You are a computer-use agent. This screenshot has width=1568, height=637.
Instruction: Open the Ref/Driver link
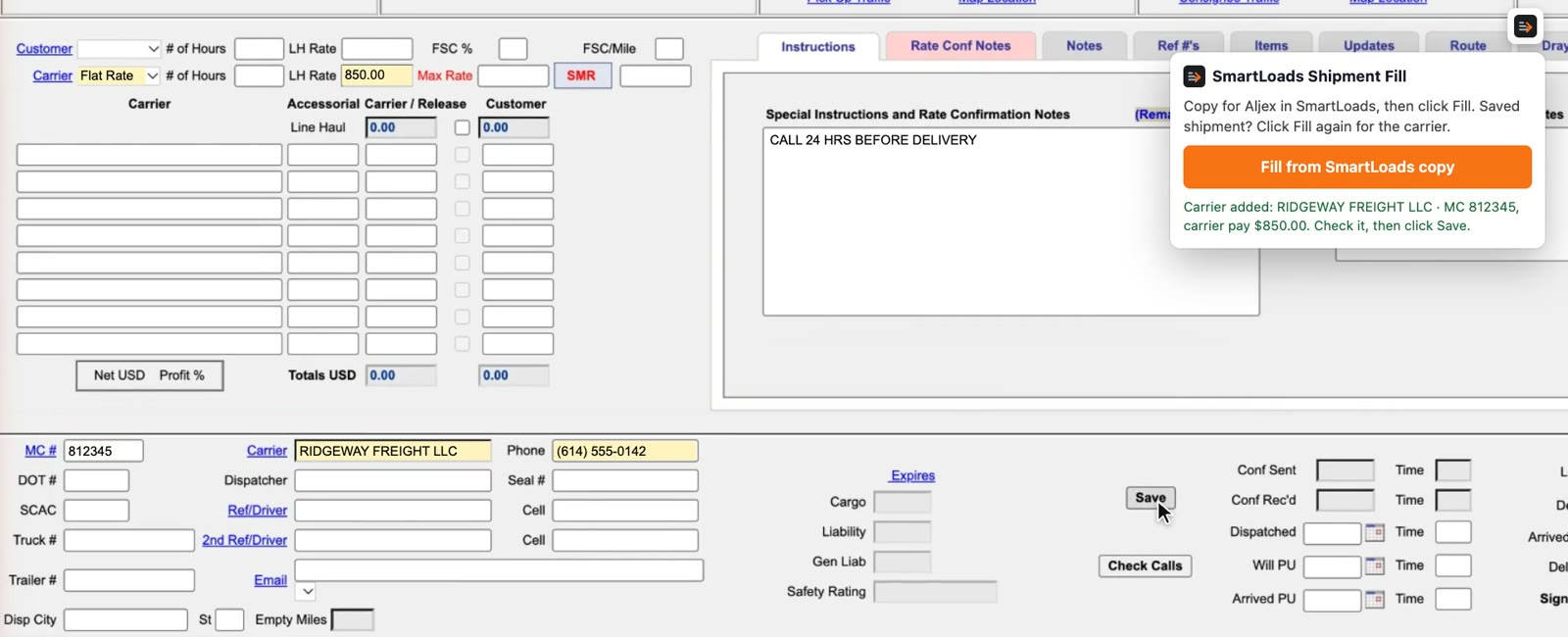pos(257,511)
